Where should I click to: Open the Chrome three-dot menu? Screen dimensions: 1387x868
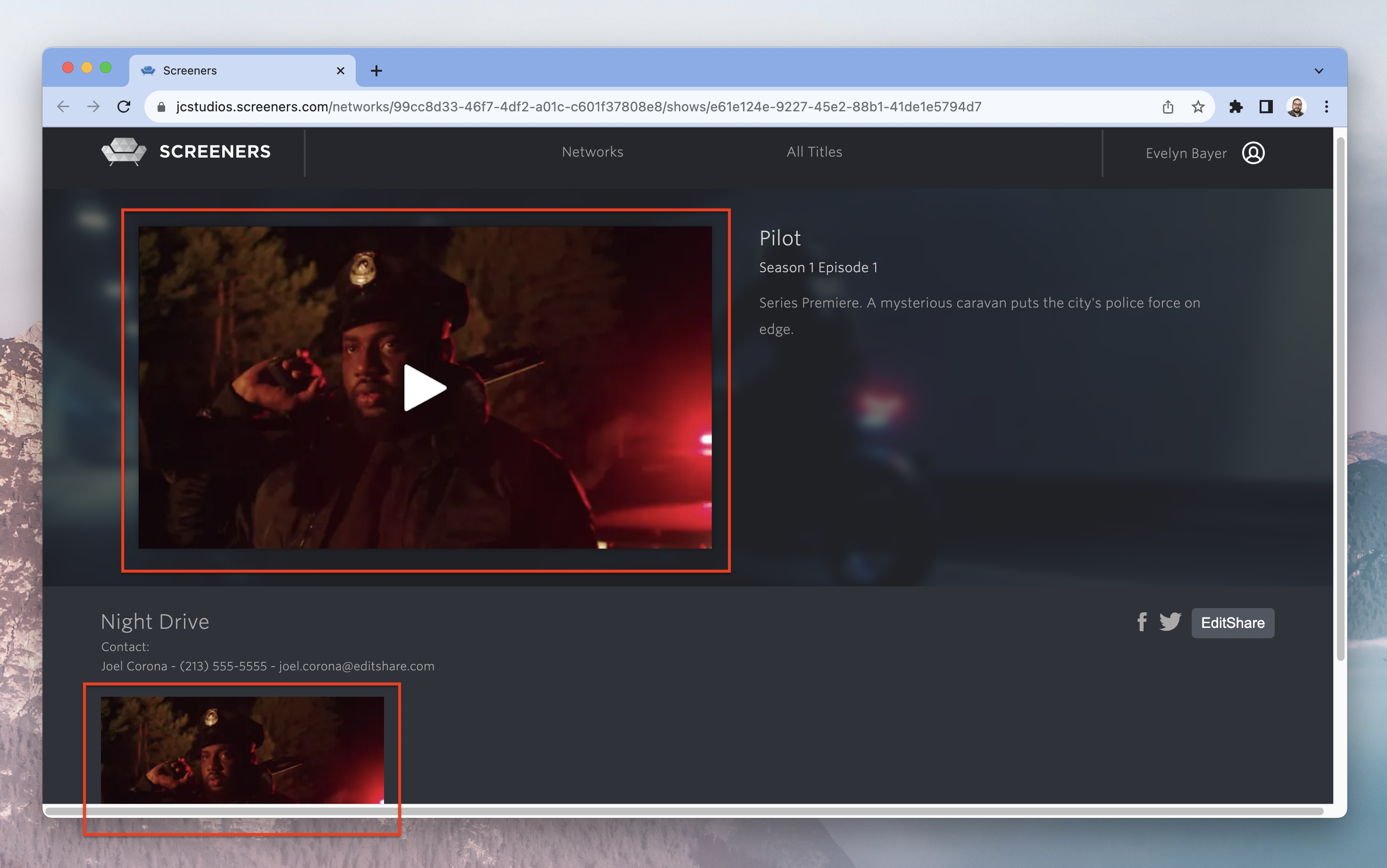pos(1326,107)
